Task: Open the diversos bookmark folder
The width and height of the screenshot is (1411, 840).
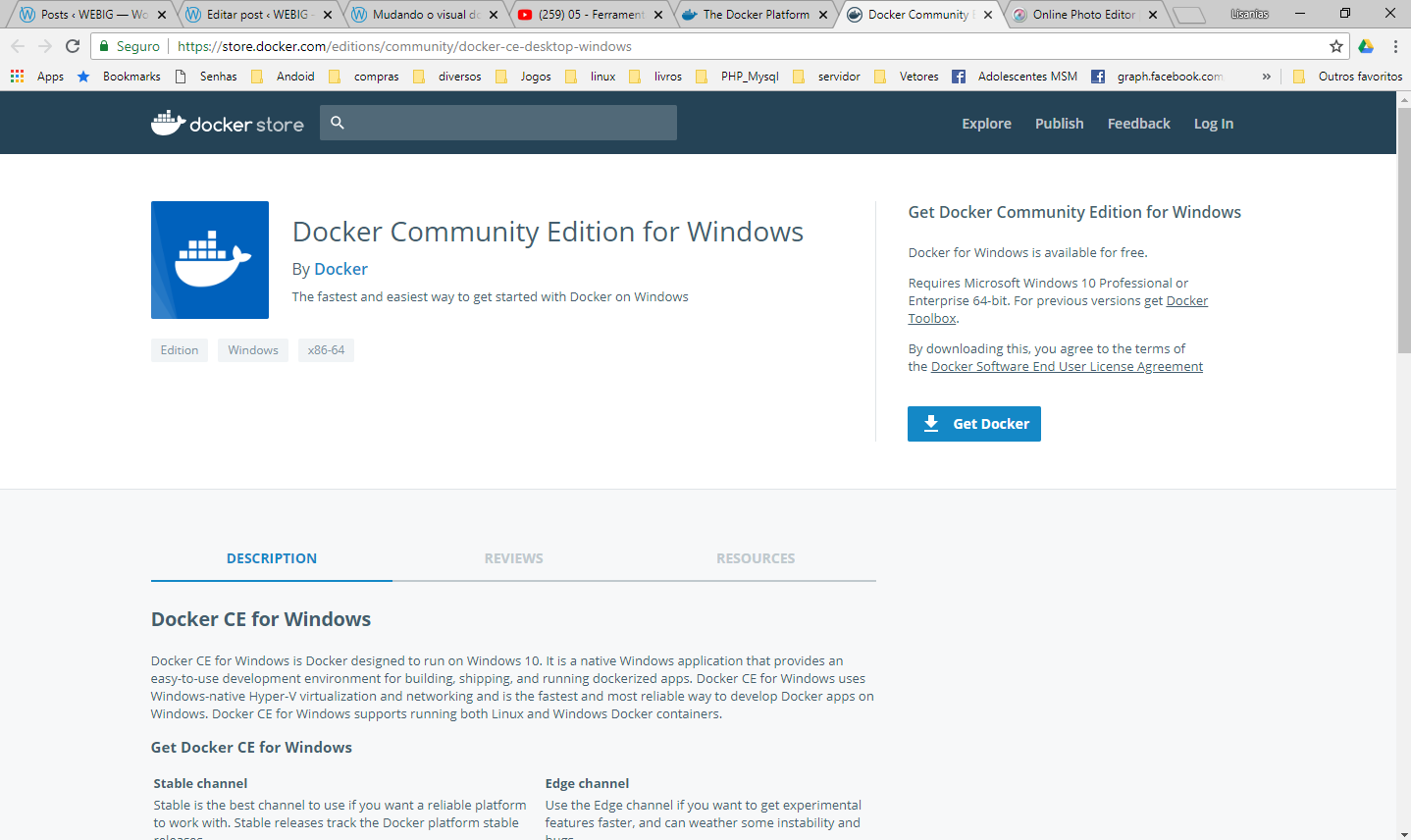Action: pyautogui.click(x=447, y=76)
